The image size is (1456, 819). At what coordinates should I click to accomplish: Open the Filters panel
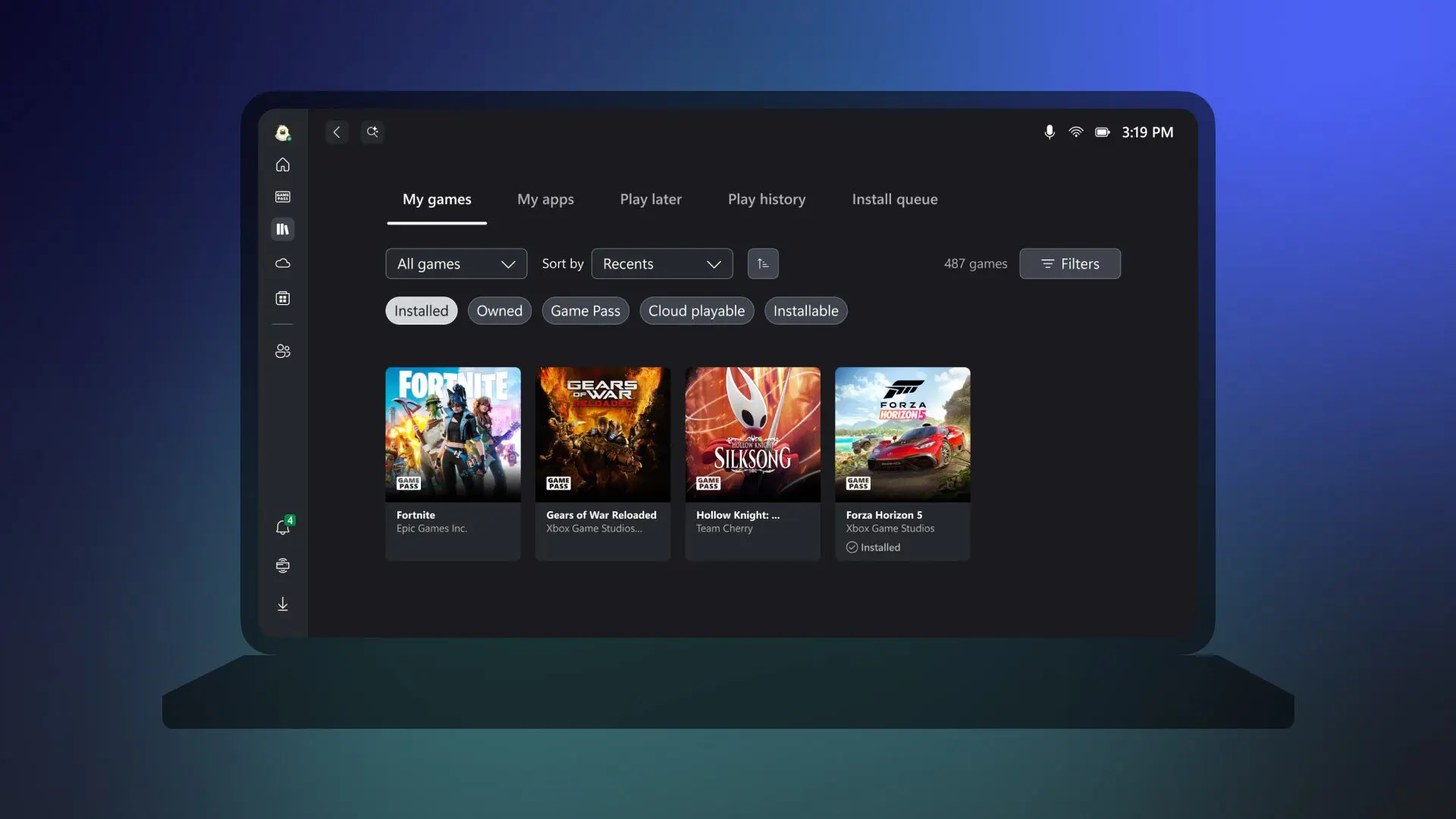coord(1069,263)
